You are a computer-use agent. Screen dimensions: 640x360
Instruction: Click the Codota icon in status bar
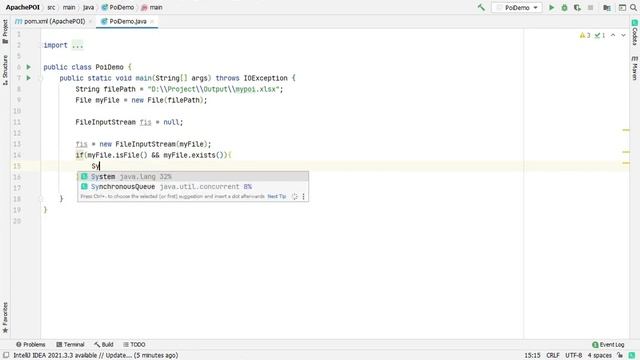[x=632, y=356]
